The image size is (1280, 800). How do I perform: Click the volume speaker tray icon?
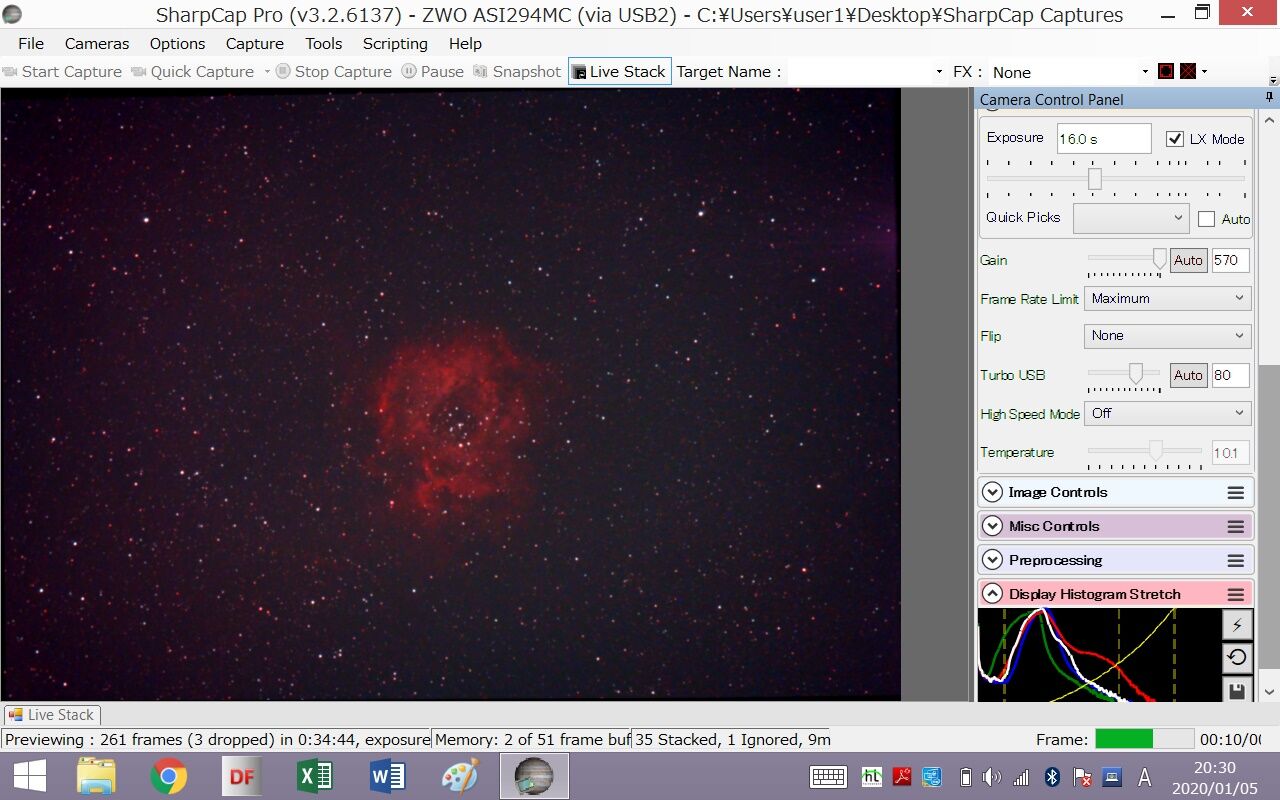pos(992,777)
